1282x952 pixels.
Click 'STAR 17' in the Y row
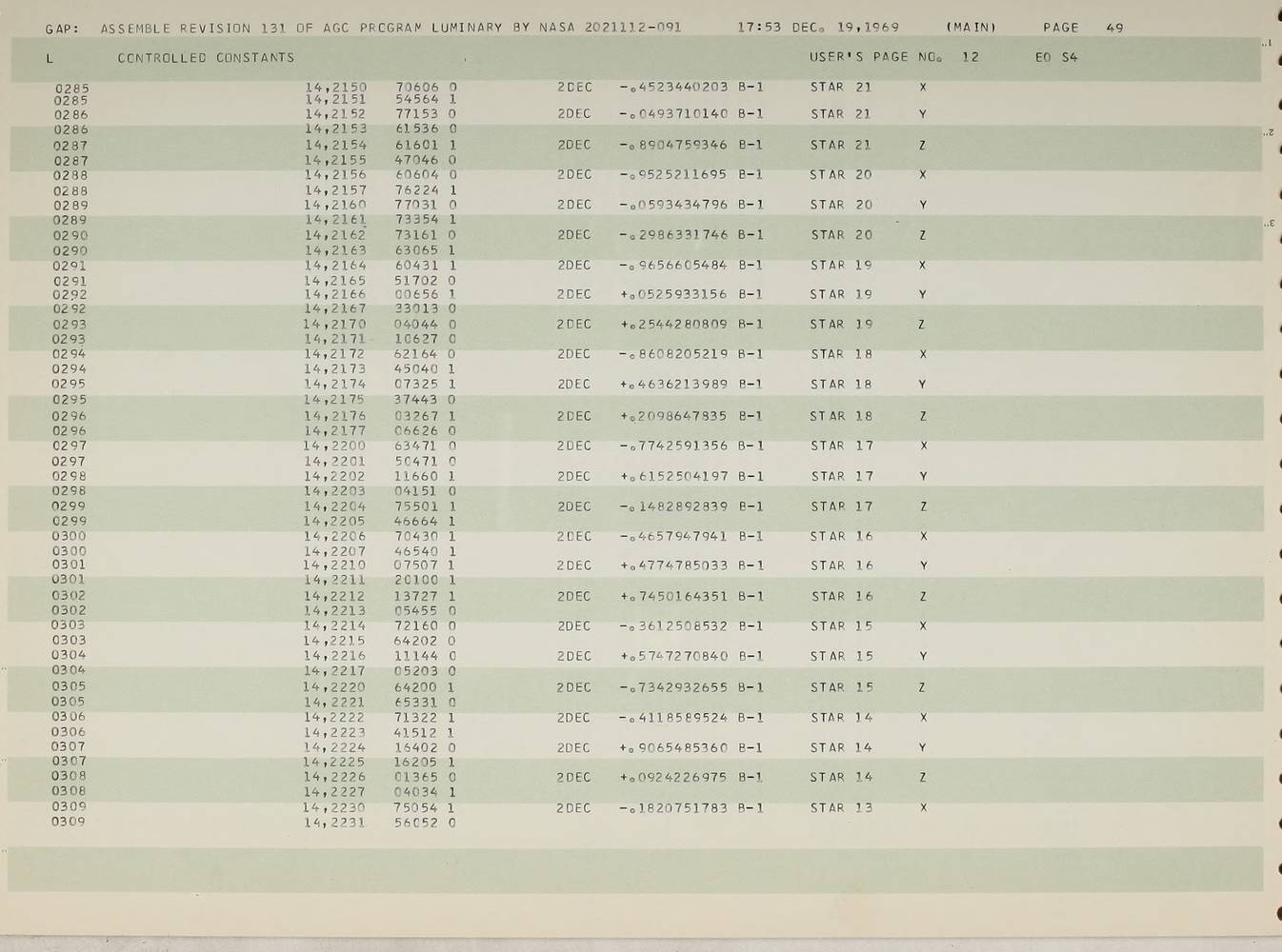coord(841,476)
